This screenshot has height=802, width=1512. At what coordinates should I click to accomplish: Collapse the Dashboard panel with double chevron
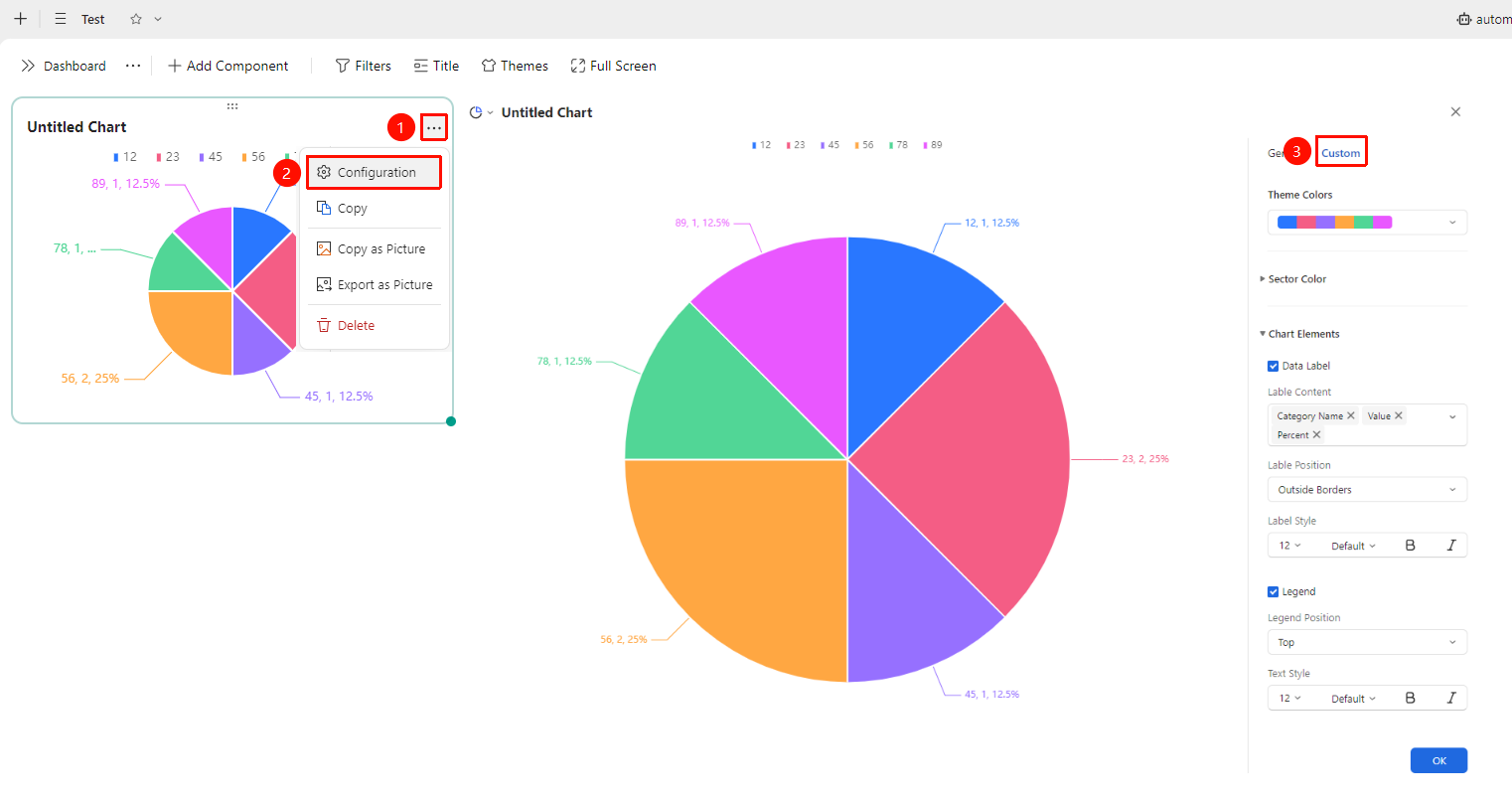[x=28, y=66]
